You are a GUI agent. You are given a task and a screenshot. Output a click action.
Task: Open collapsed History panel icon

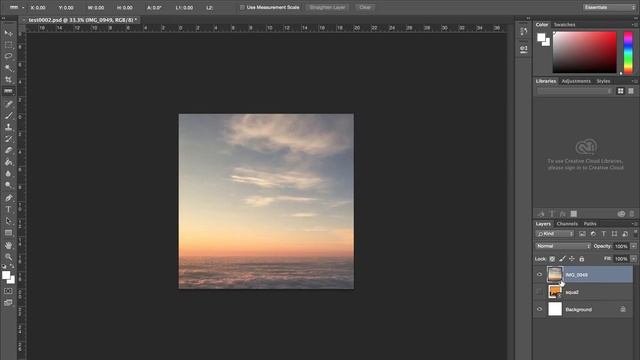click(x=524, y=32)
